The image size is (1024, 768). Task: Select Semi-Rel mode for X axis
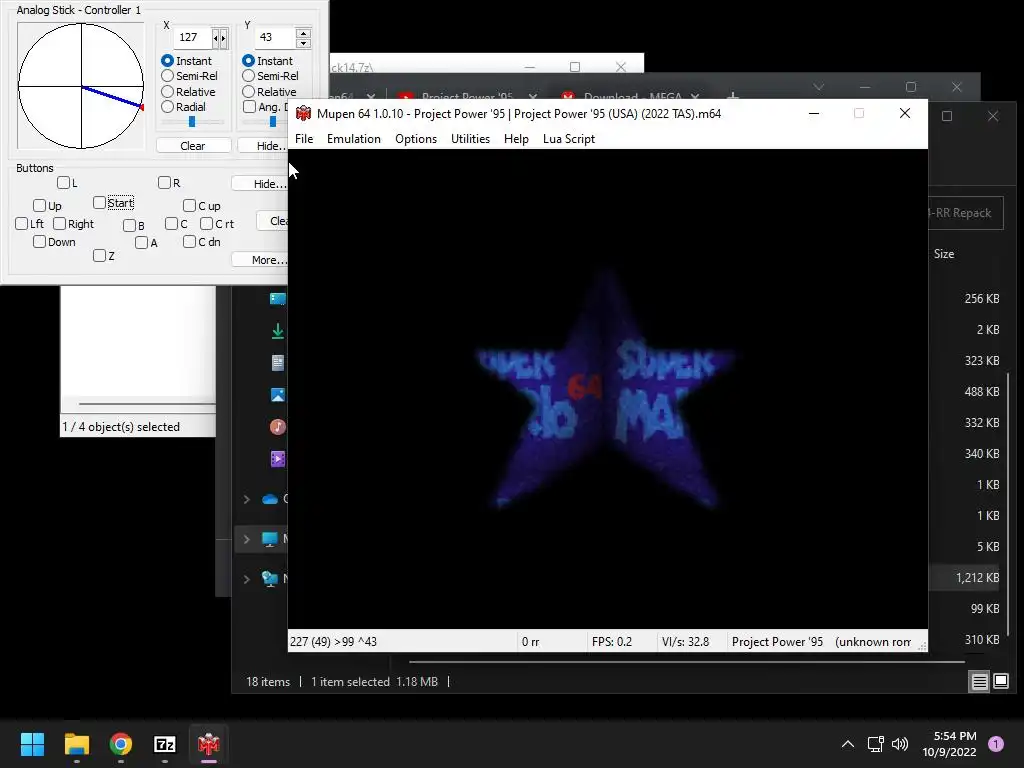tap(167, 76)
